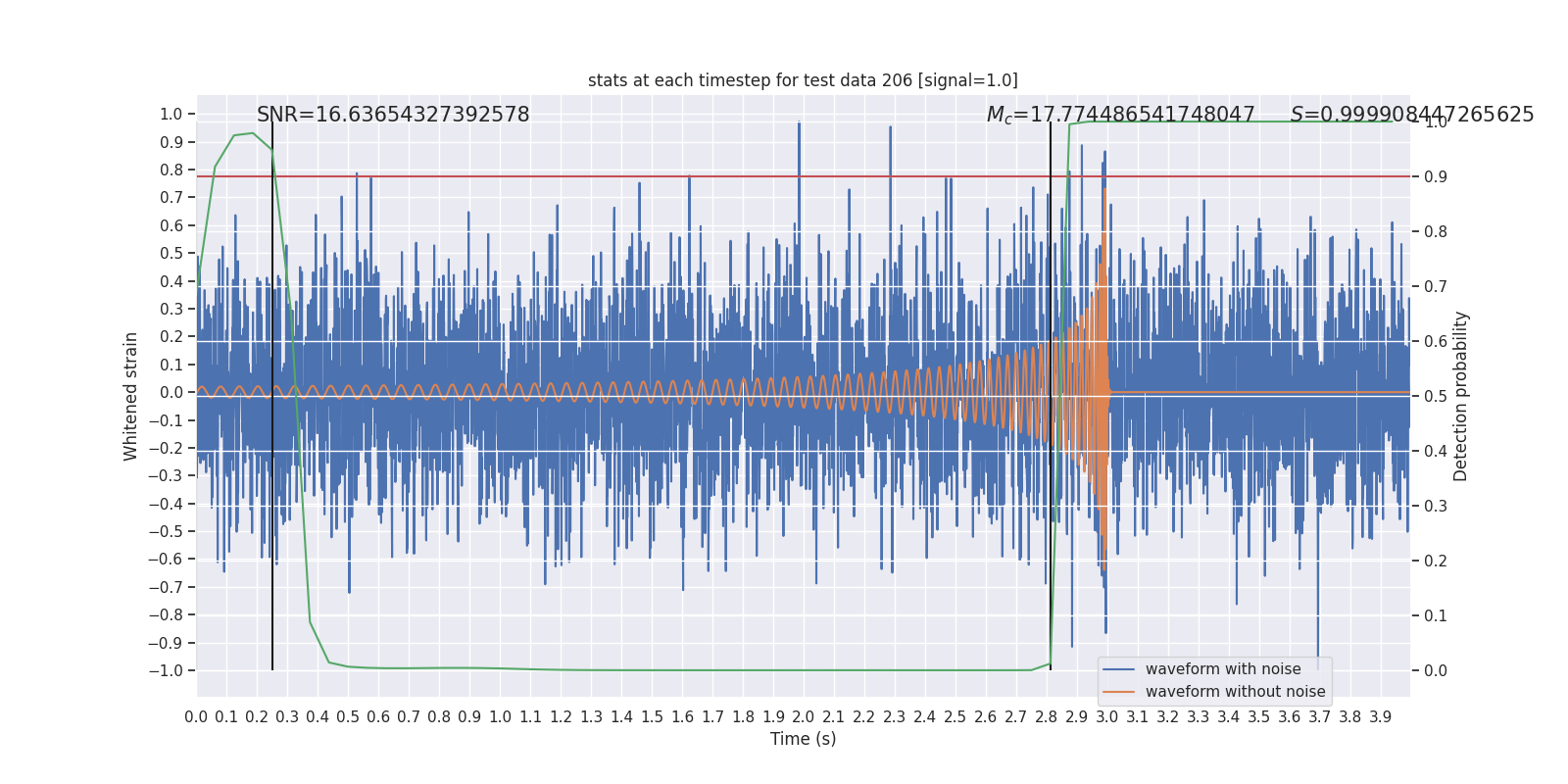Click the 2.0 tick on time axis
The image size is (1568, 784).
point(804,717)
